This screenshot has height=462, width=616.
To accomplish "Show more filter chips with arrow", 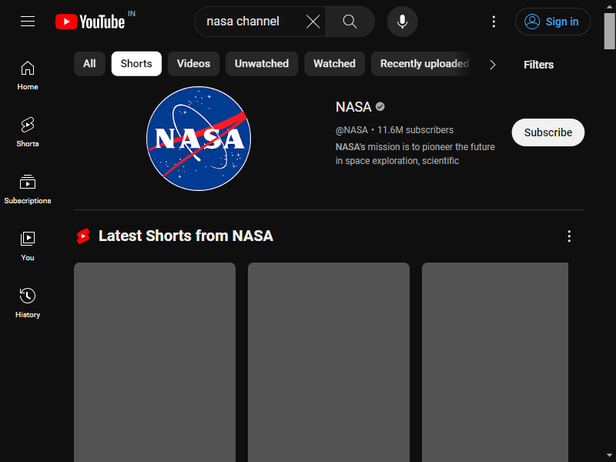I will click(492, 64).
